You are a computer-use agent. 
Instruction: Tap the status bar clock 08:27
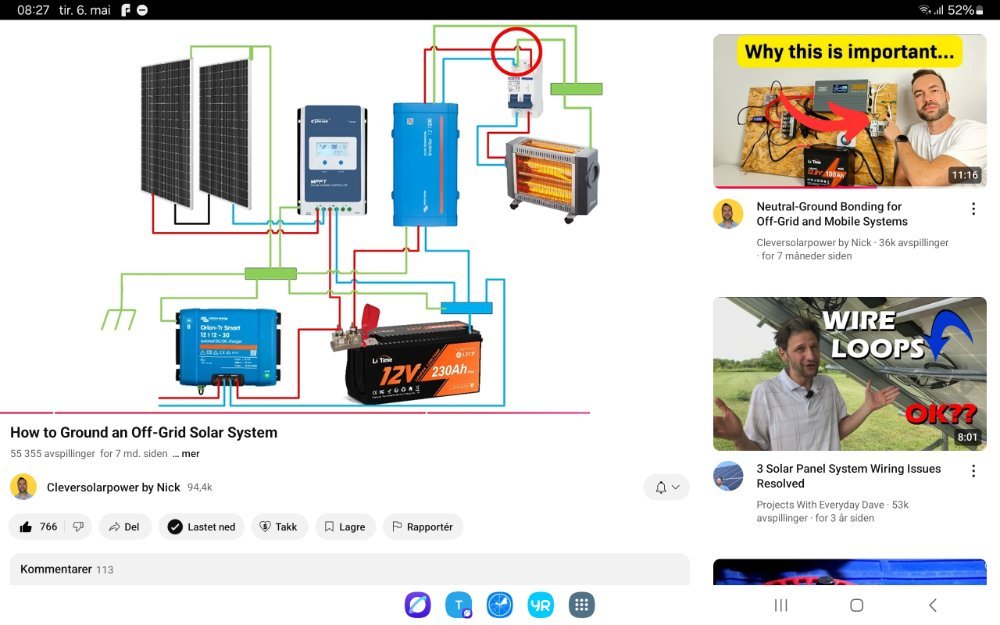(33, 10)
